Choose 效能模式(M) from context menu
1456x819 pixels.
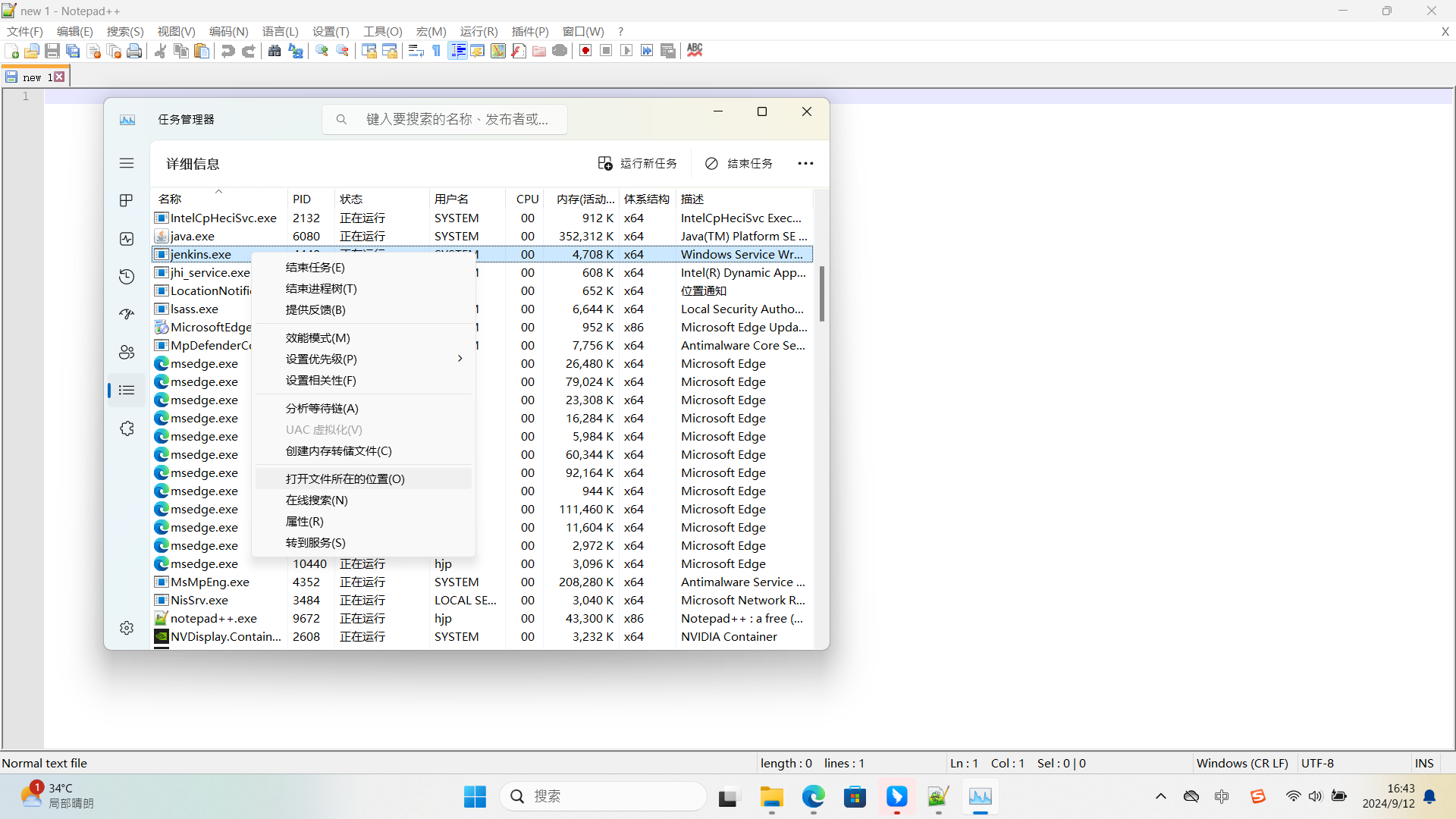point(364,338)
